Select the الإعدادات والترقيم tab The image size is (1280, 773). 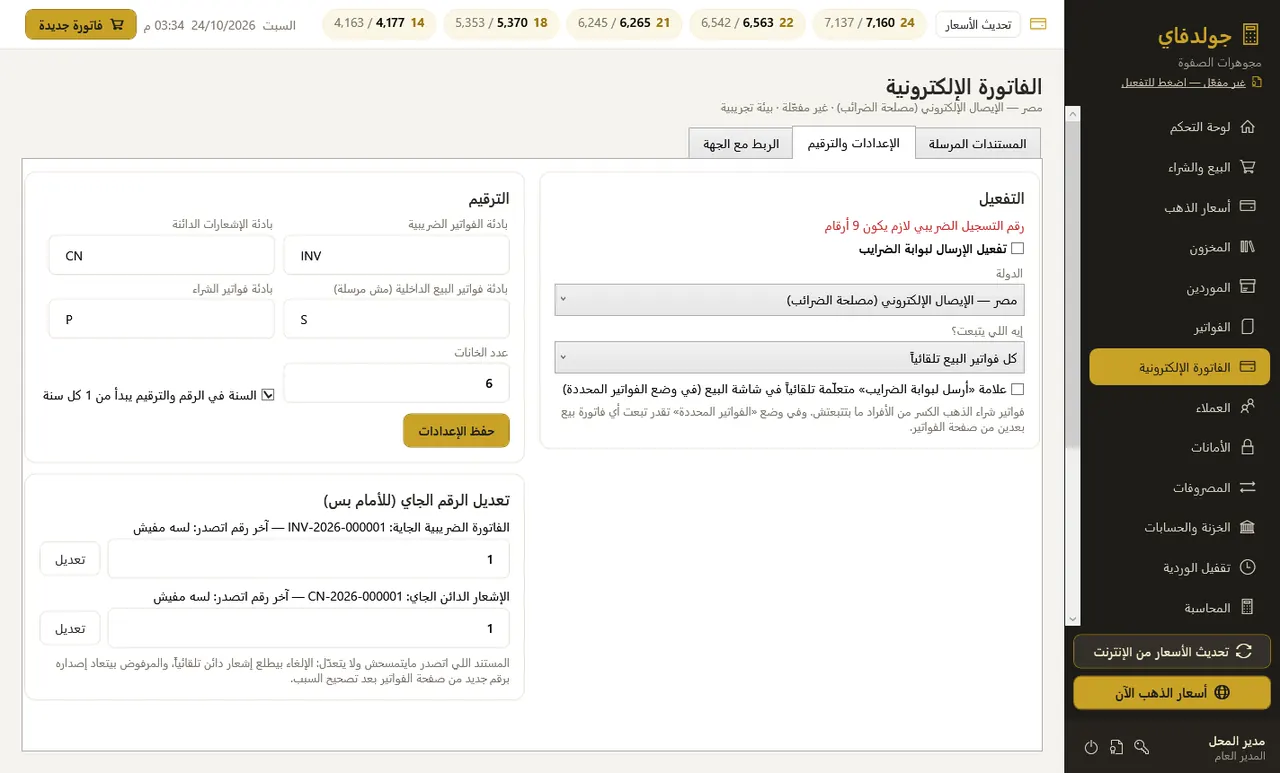click(x=854, y=143)
